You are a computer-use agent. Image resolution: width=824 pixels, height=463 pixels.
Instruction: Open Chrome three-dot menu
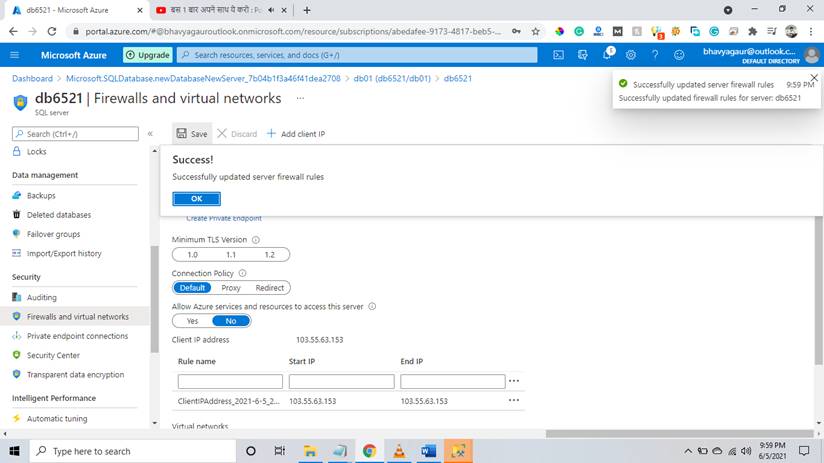811,32
